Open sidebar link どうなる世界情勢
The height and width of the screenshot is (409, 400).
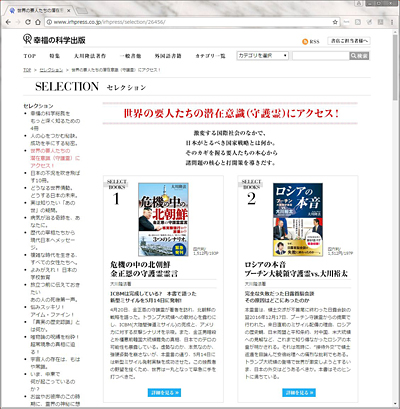coord(54,192)
